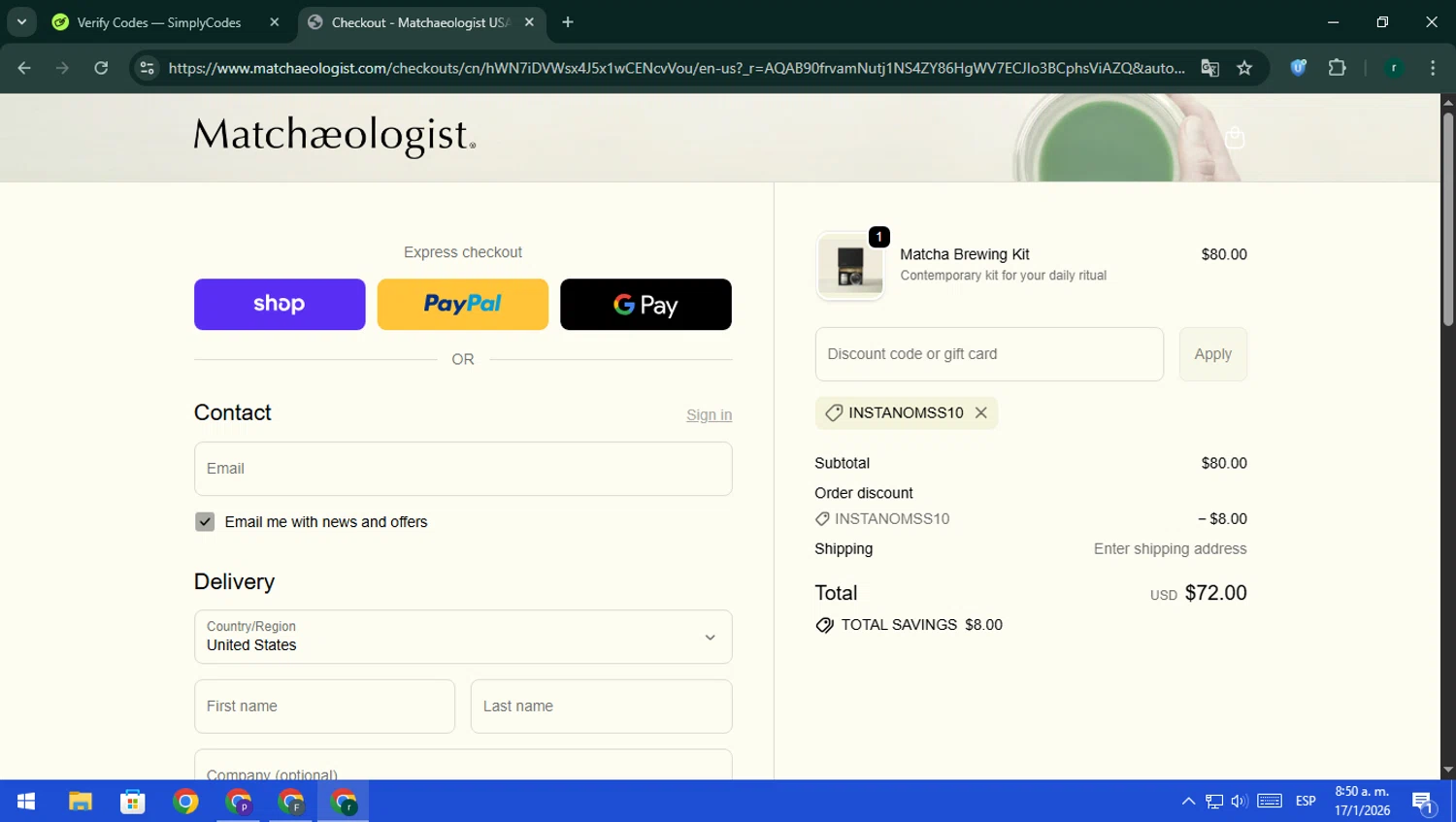
Task: Focus the First name field
Action: point(324,707)
